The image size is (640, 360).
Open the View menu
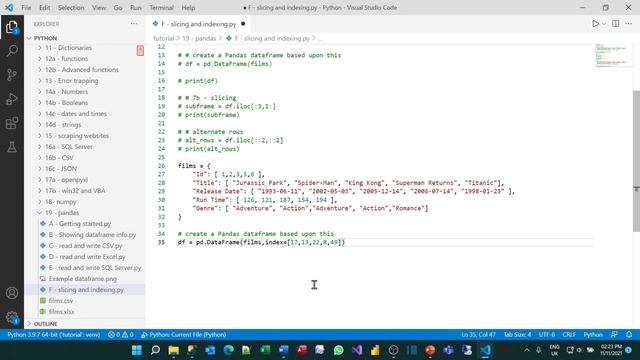[x=99, y=7]
